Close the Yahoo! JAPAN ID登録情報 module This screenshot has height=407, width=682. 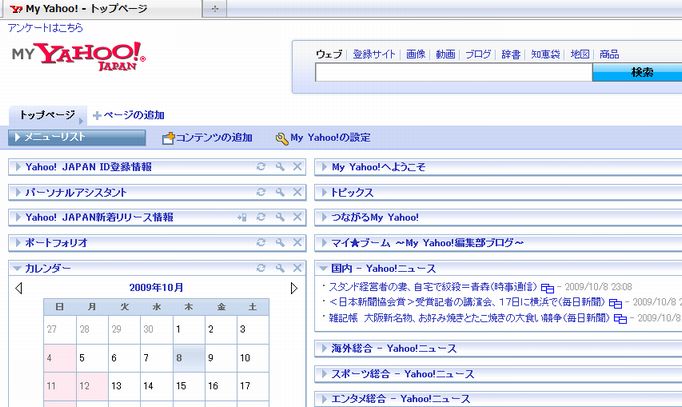tap(297, 167)
